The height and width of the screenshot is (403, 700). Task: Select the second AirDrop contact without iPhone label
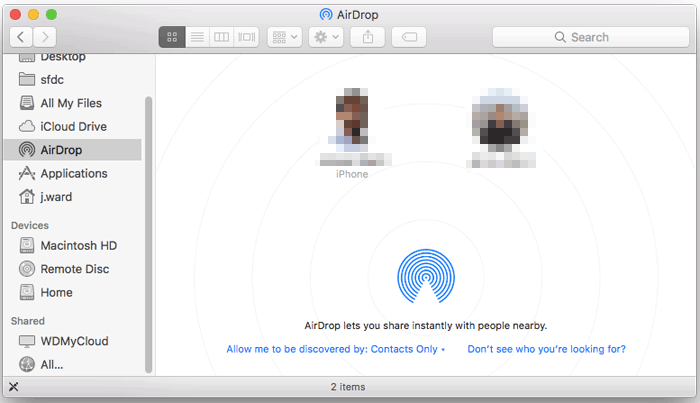500,128
